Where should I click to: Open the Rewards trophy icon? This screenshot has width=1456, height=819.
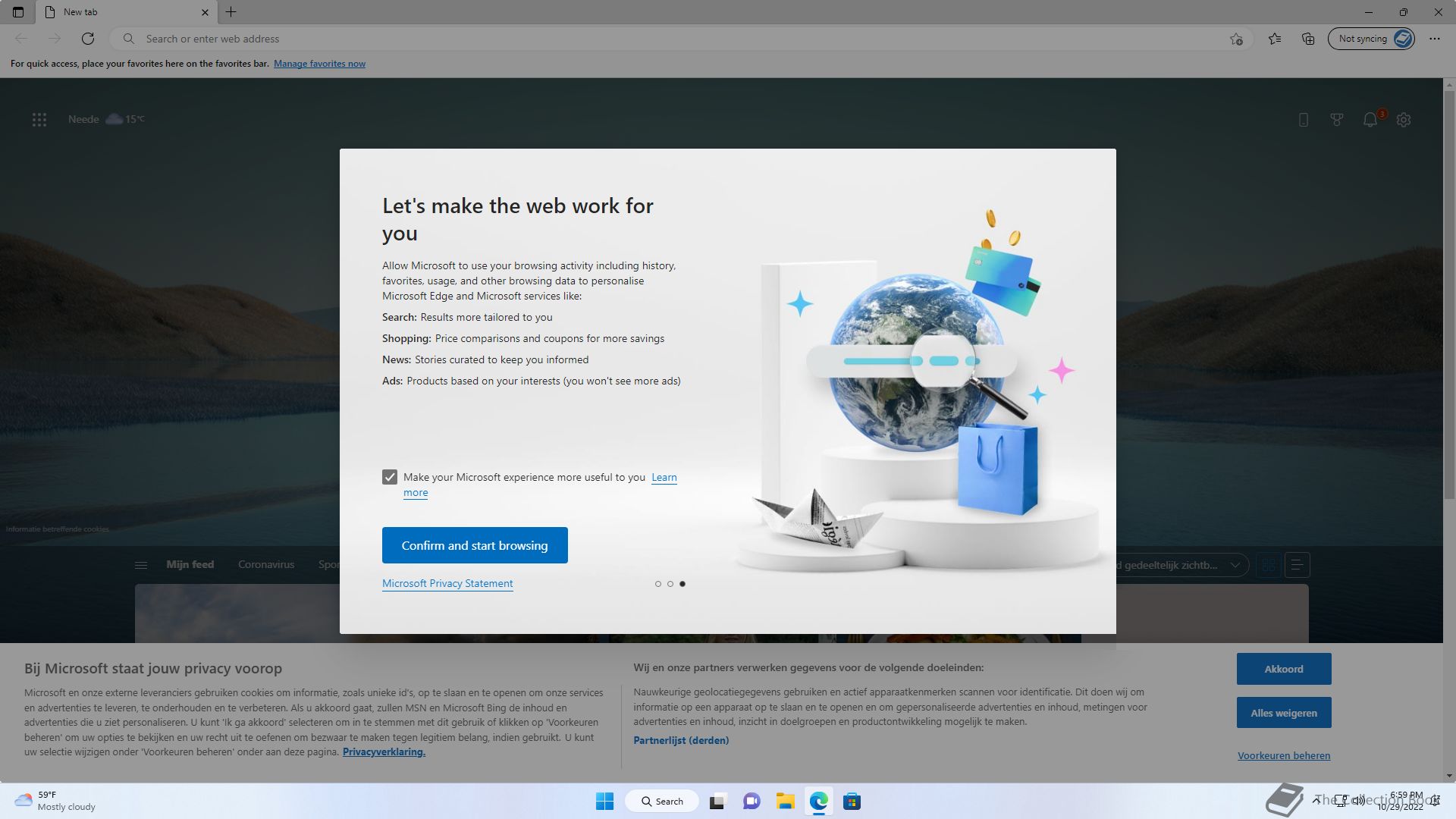(1337, 120)
